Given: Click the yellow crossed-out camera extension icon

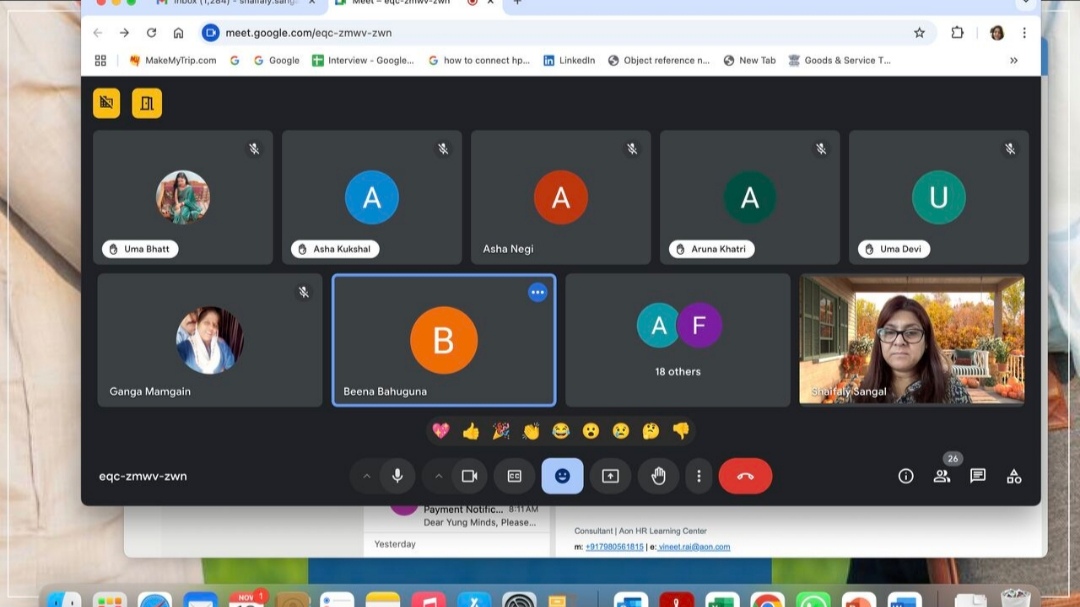Looking at the screenshot, I should [x=107, y=103].
